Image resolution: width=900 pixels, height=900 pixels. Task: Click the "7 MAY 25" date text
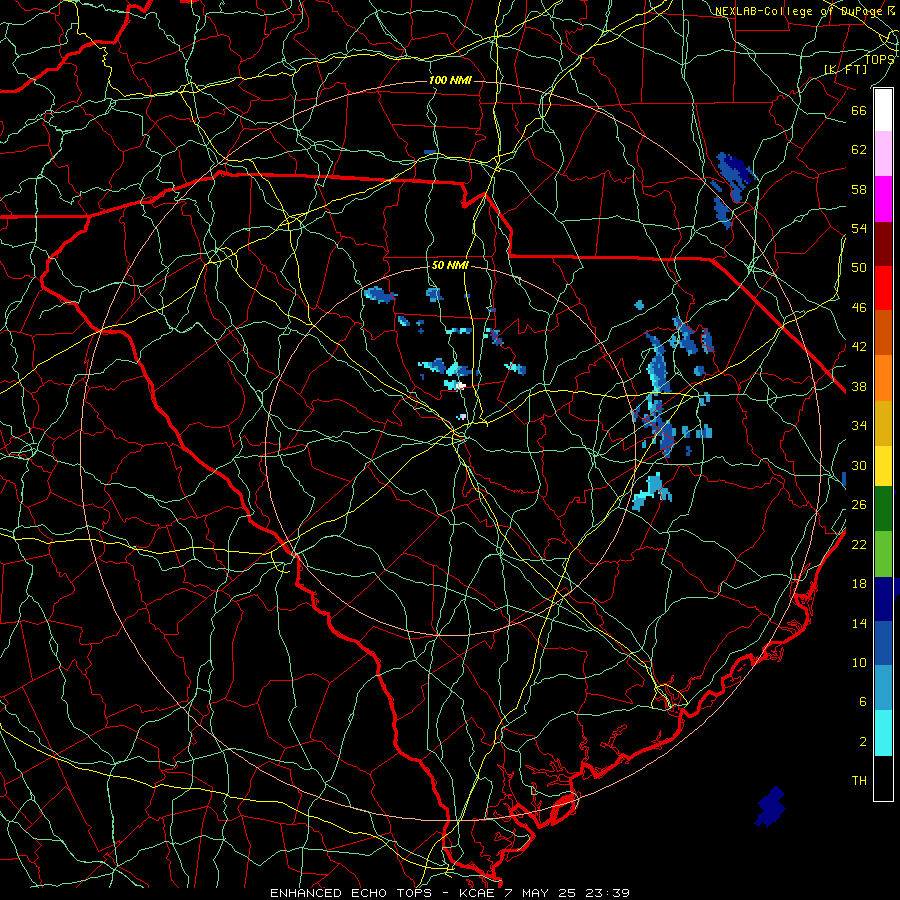pyautogui.click(x=542, y=893)
